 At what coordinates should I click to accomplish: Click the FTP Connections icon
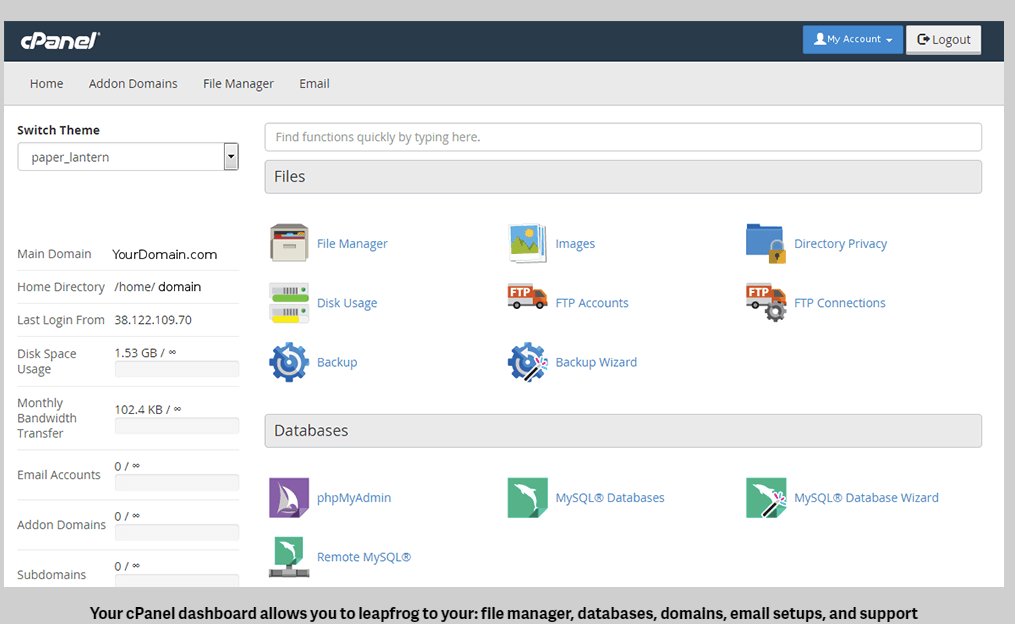tap(766, 302)
